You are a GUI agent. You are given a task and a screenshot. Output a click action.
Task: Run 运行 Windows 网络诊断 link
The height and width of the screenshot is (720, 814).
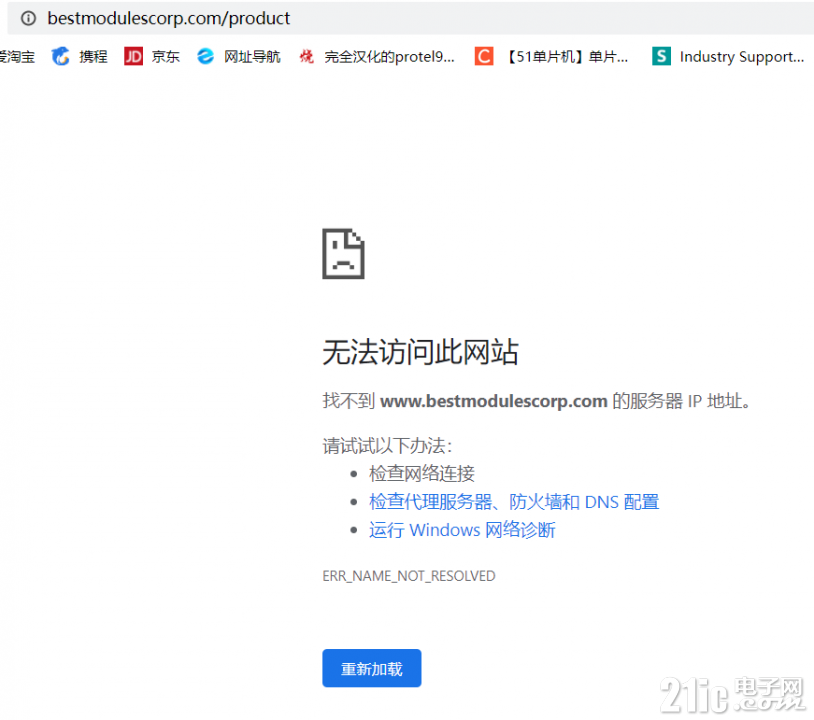462,530
